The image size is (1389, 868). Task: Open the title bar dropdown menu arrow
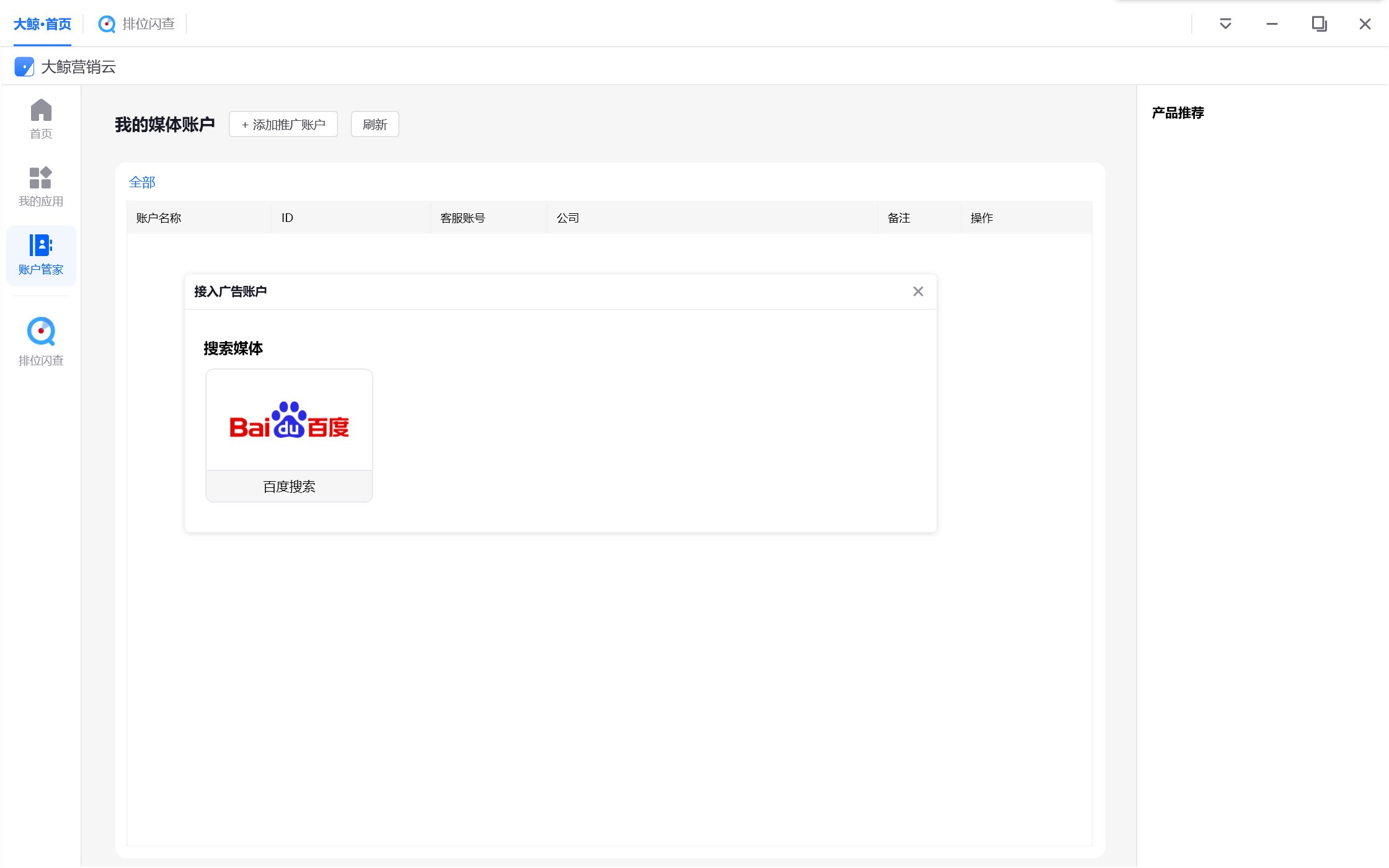coord(1225,24)
